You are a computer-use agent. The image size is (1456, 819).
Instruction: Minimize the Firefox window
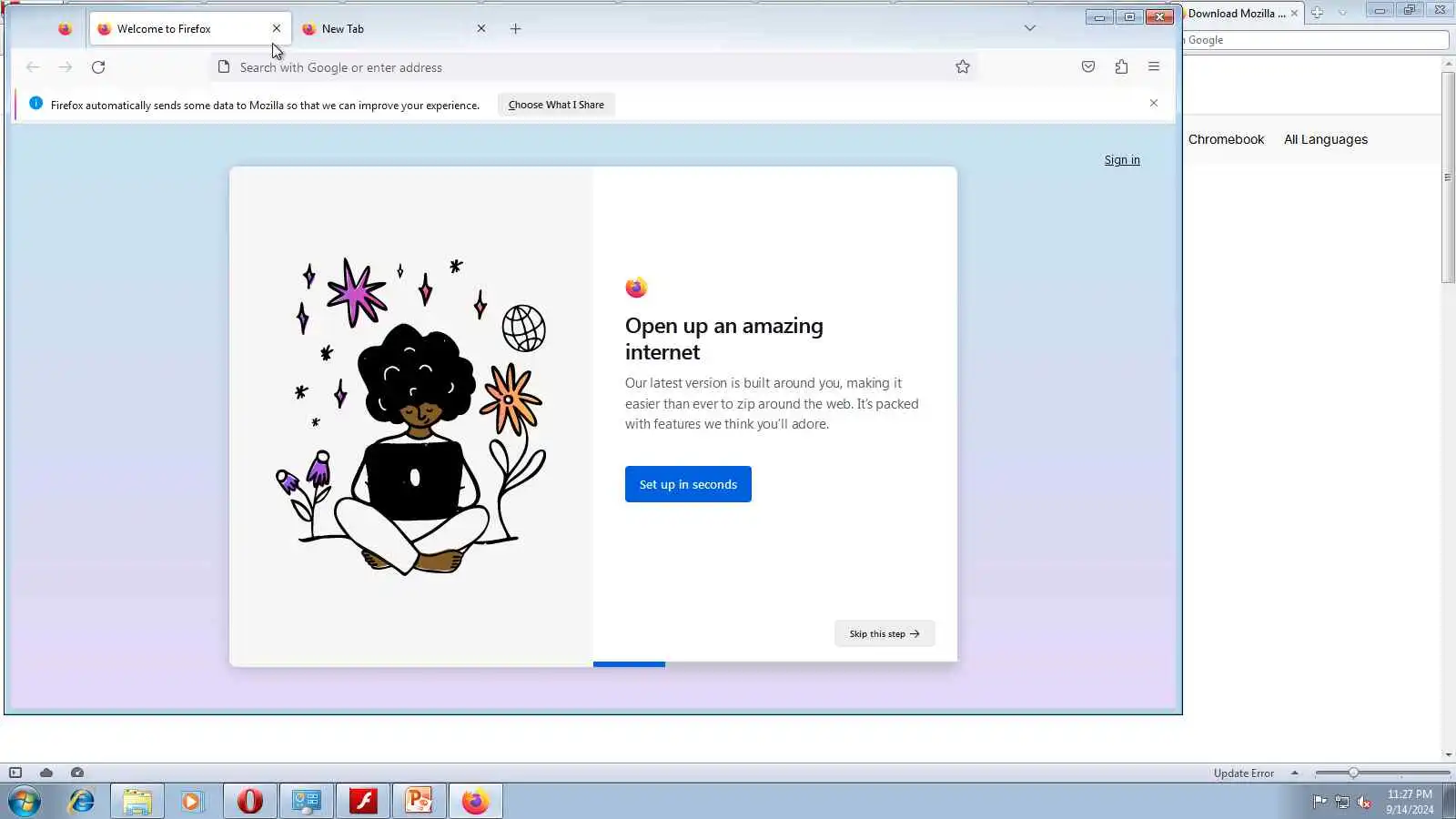coord(1099,17)
